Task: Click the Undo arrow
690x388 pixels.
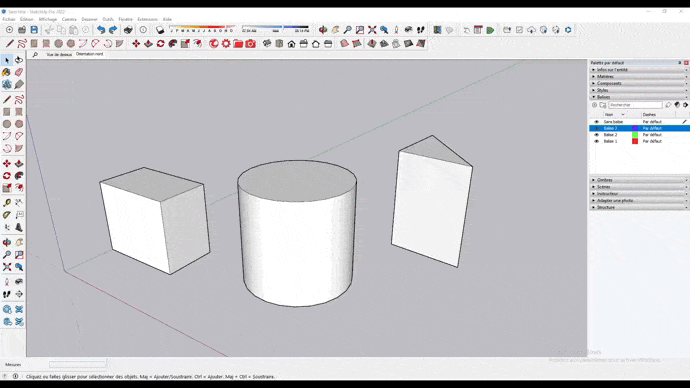Action: coord(101,30)
